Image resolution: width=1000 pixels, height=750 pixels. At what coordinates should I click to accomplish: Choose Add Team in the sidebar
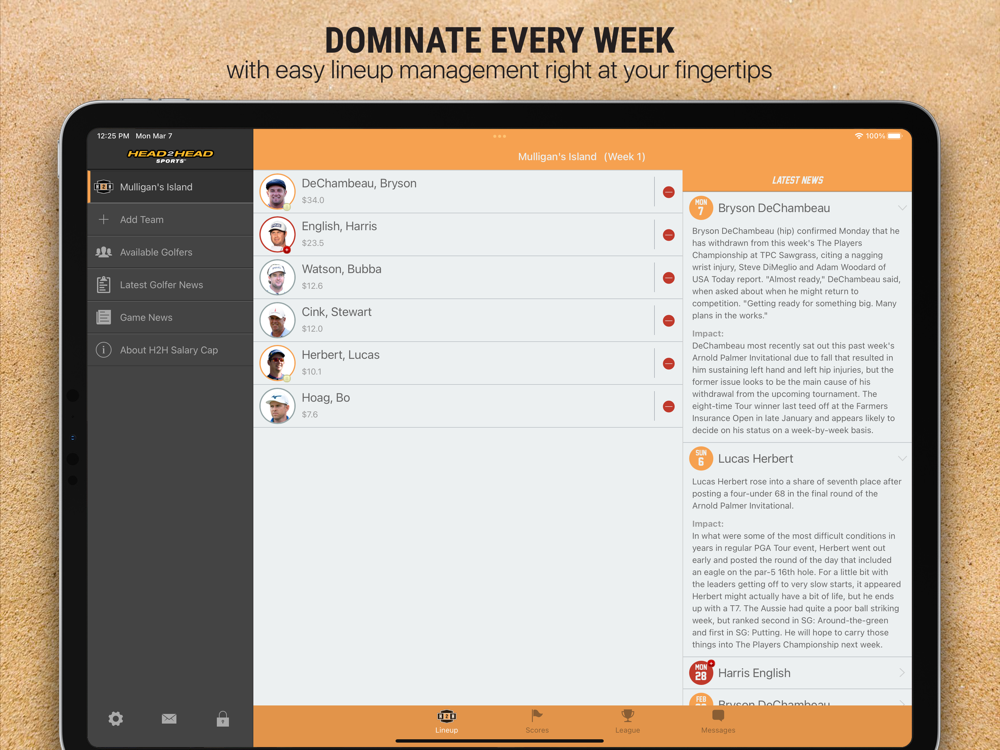170,219
